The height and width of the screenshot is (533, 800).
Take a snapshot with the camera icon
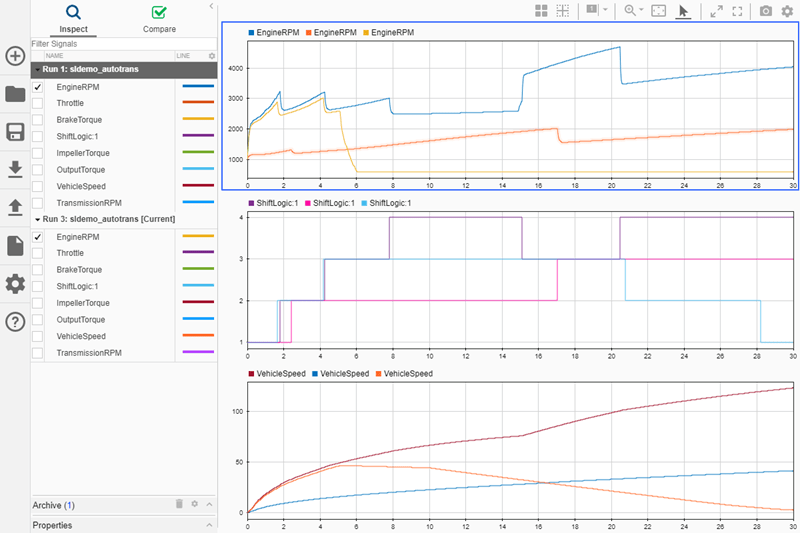tap(765, 11)
